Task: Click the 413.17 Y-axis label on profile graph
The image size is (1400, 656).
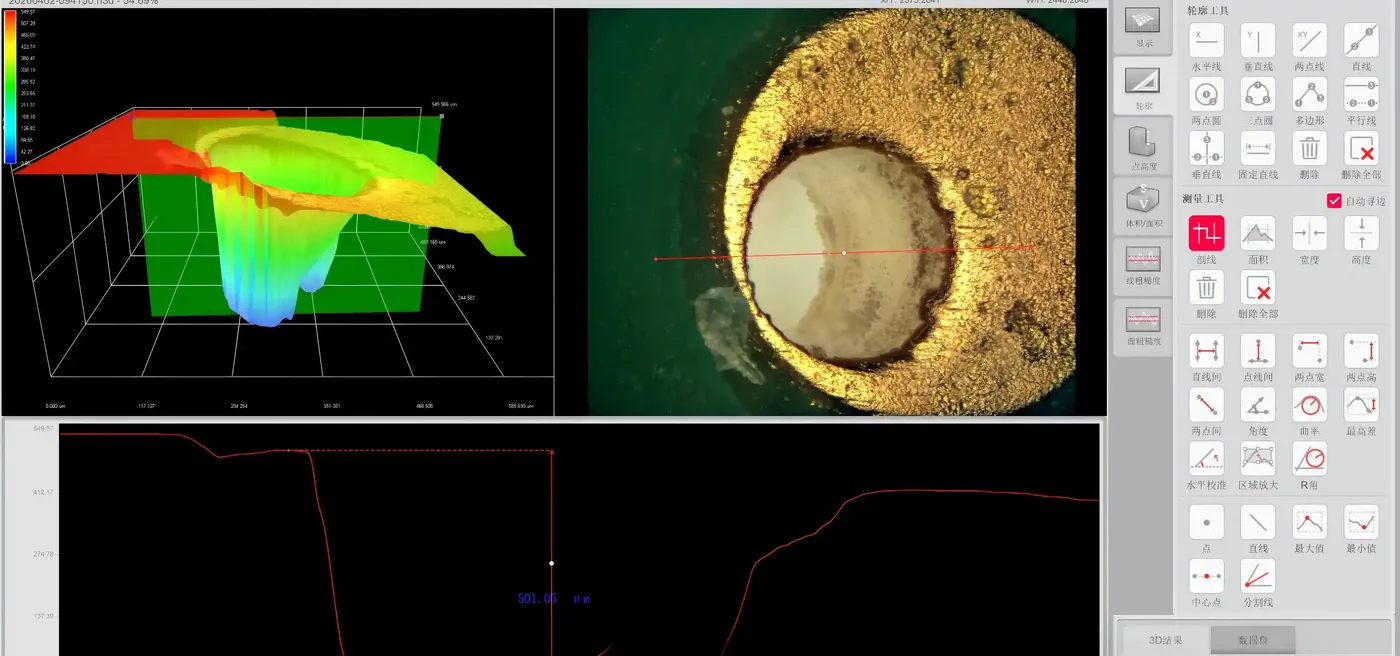Action: [x=43, y=492]
